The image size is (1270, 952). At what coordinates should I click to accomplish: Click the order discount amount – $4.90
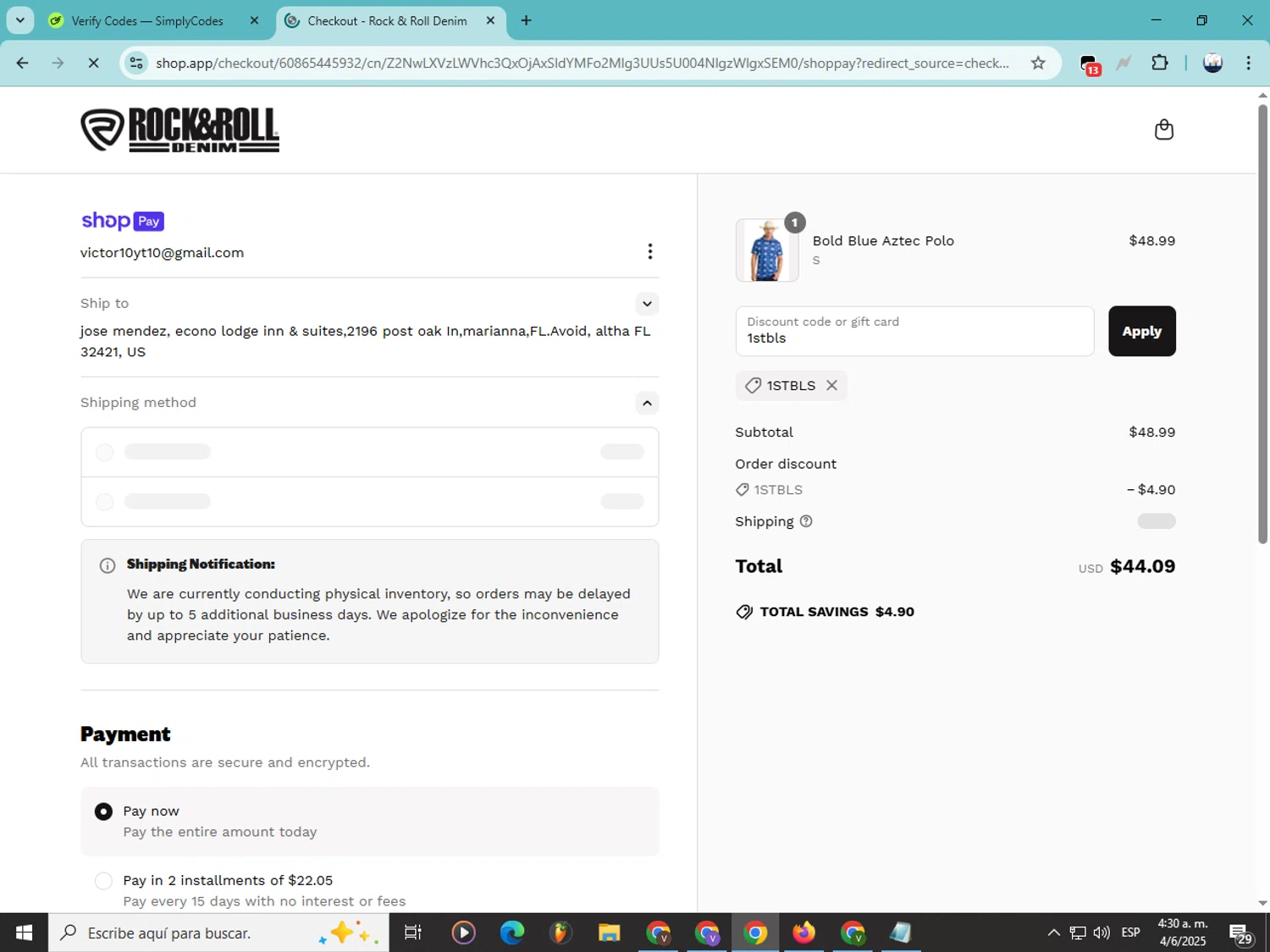click(1151, 489)
